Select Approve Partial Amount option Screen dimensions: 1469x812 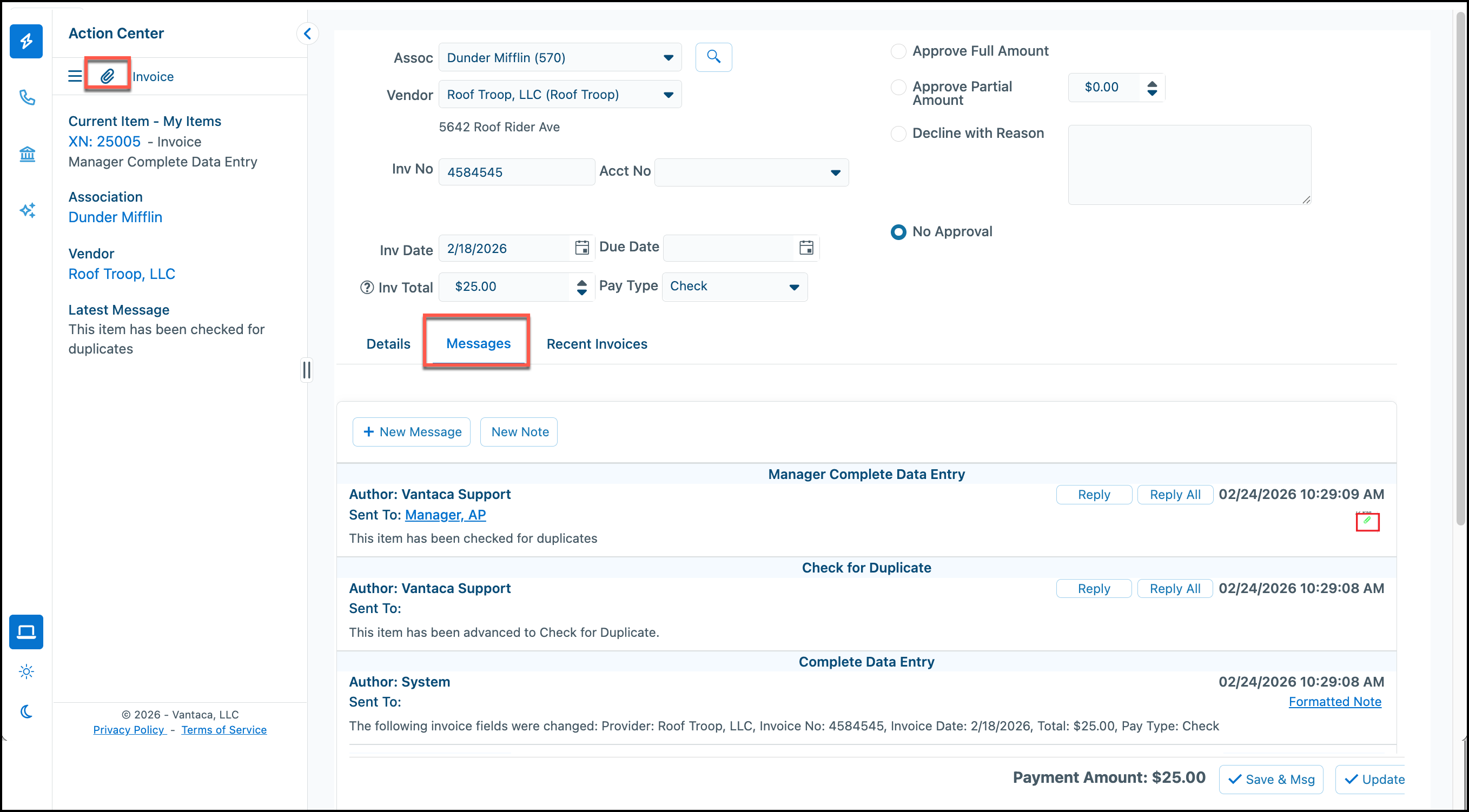(898, 87)
